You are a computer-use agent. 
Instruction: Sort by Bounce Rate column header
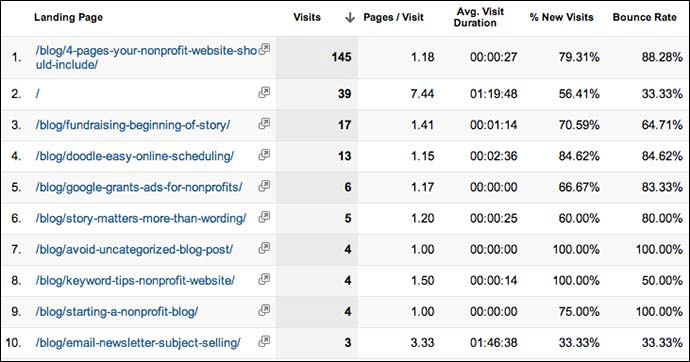point(644,17)
